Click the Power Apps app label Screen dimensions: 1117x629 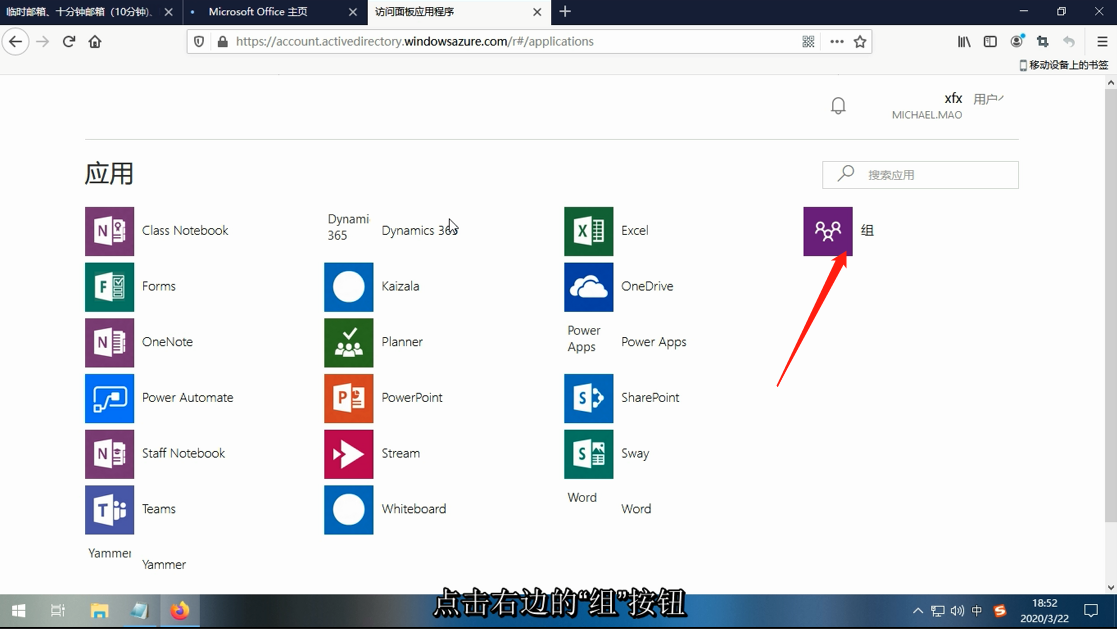point(653,342)
